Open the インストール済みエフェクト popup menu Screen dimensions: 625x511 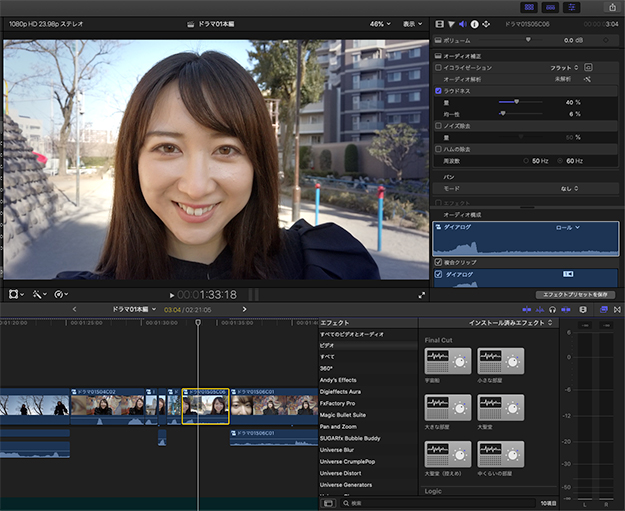pos(511,322)
